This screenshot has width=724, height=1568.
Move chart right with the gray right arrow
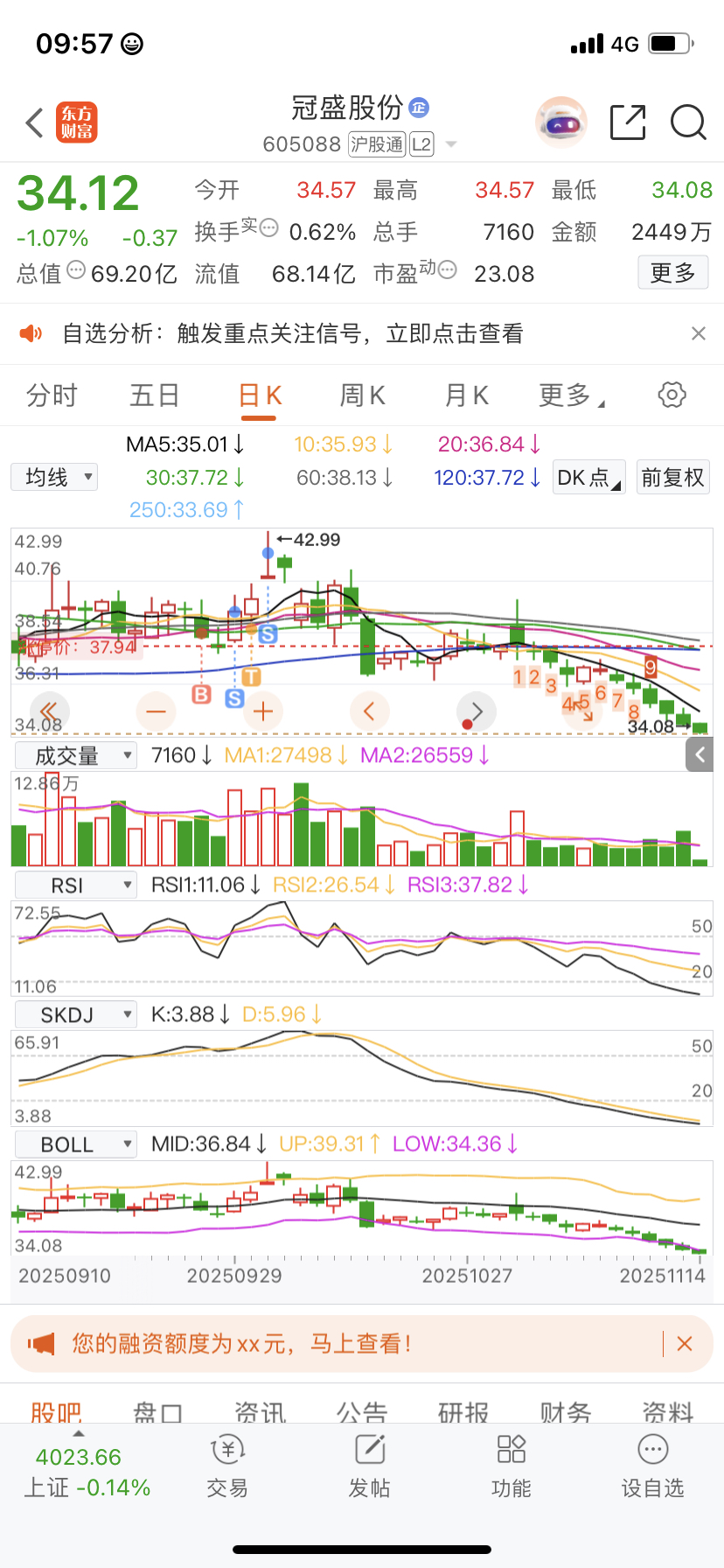[x=477, y=710]
